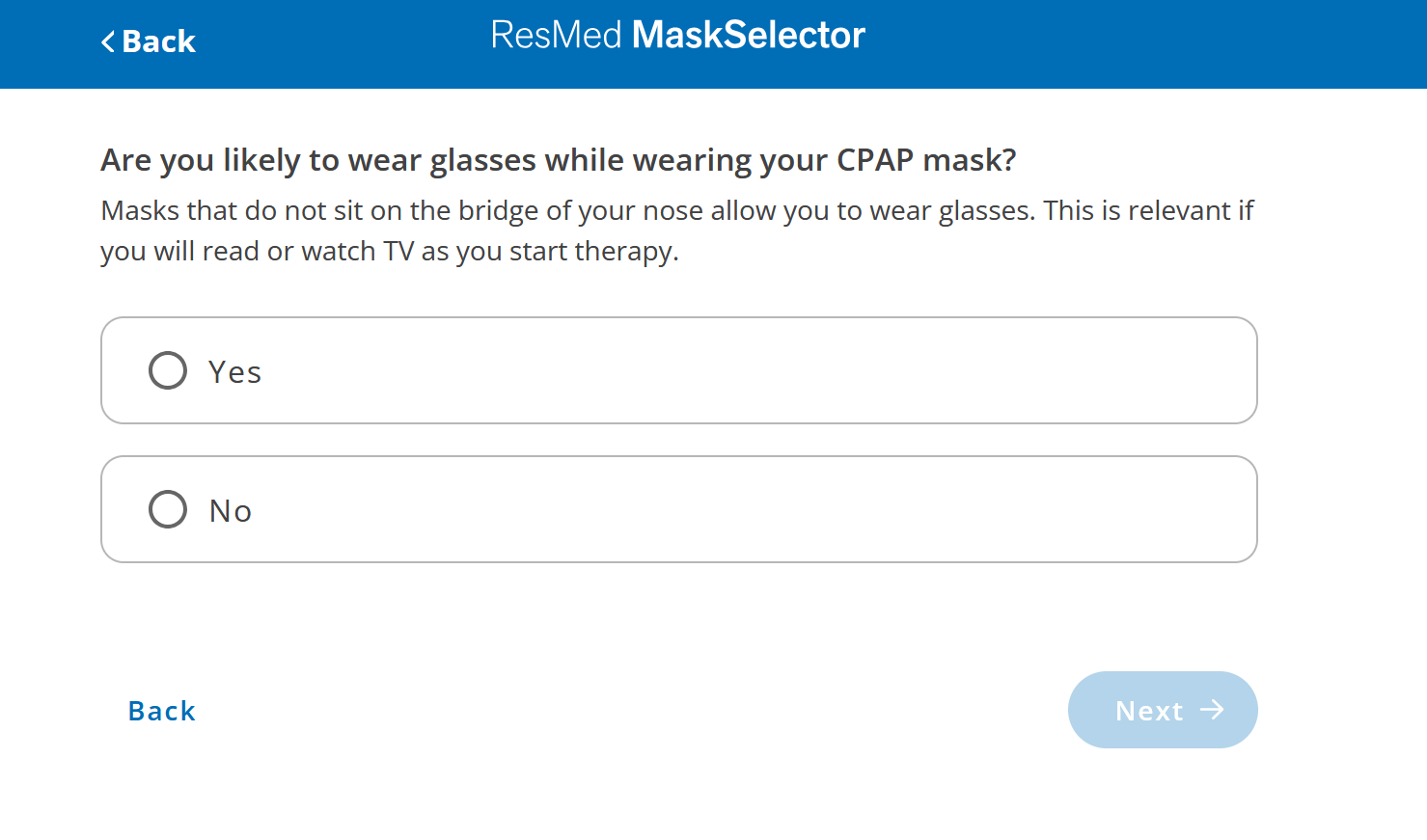Image resolution: width=1427 pixels, height=840 pixels.
Task: Click the Yes option card
Action: (678, 370)
